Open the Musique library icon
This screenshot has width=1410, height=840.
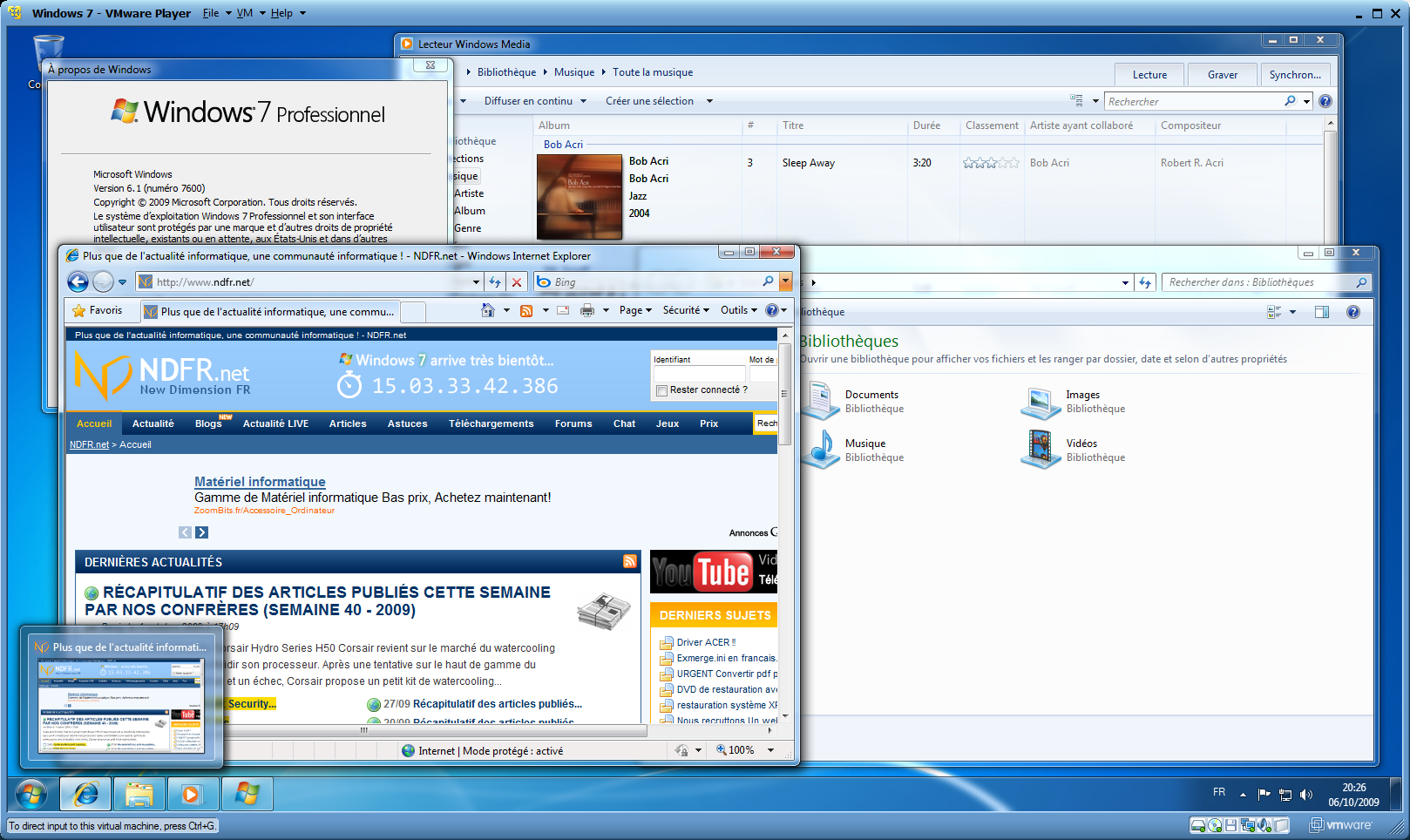821,450
